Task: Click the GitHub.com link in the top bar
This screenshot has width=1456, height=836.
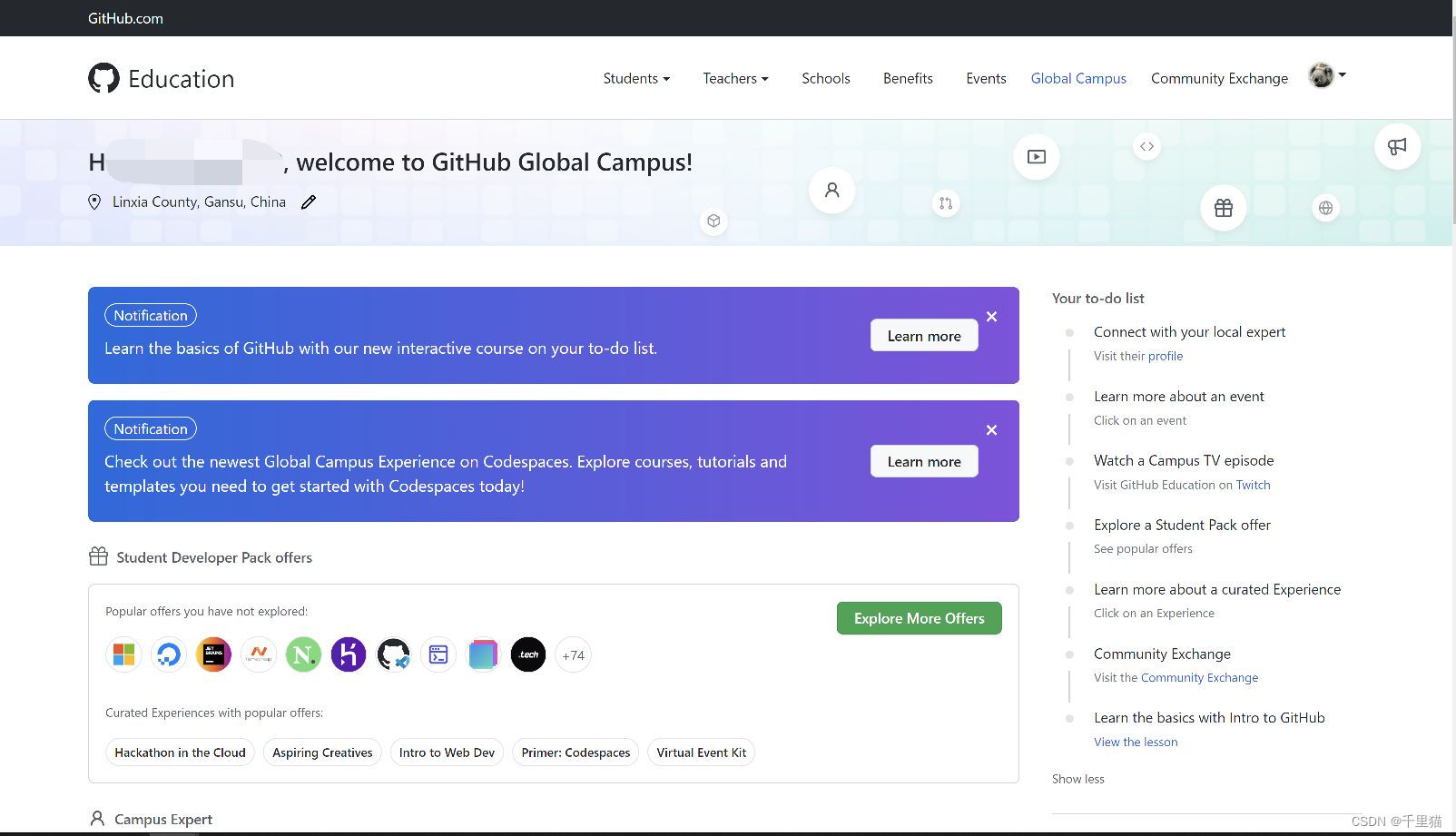Action: coord(125,18)
